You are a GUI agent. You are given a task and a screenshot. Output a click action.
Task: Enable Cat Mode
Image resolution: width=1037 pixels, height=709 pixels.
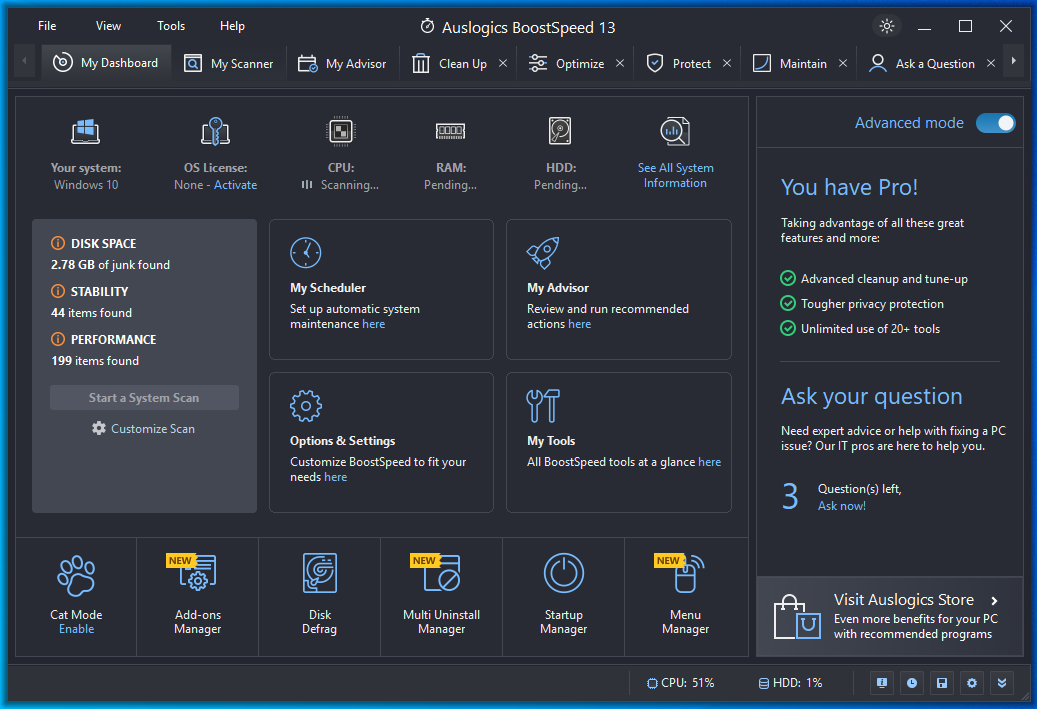coord(76,629)
